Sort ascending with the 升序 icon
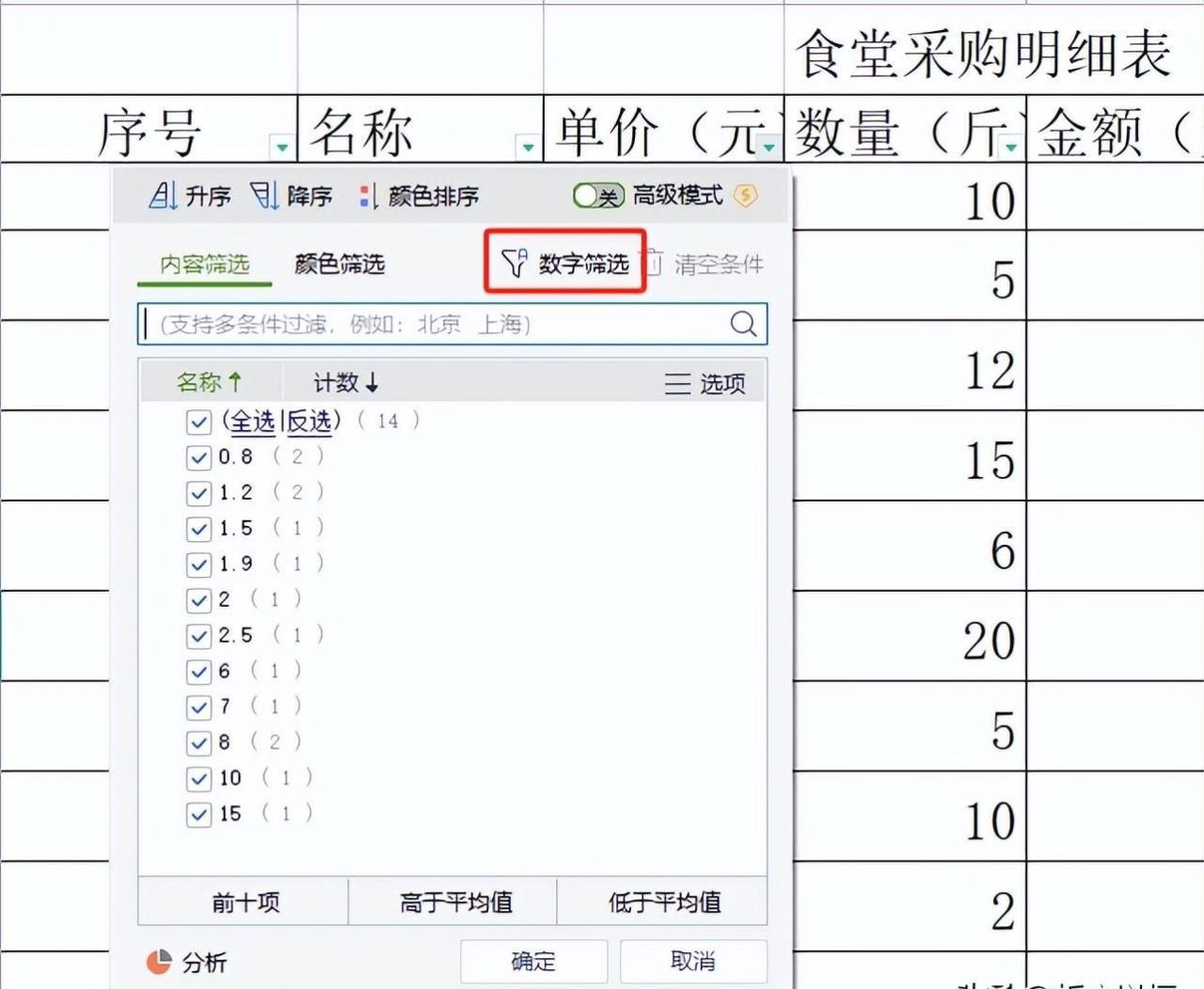 tap(163, 196)
